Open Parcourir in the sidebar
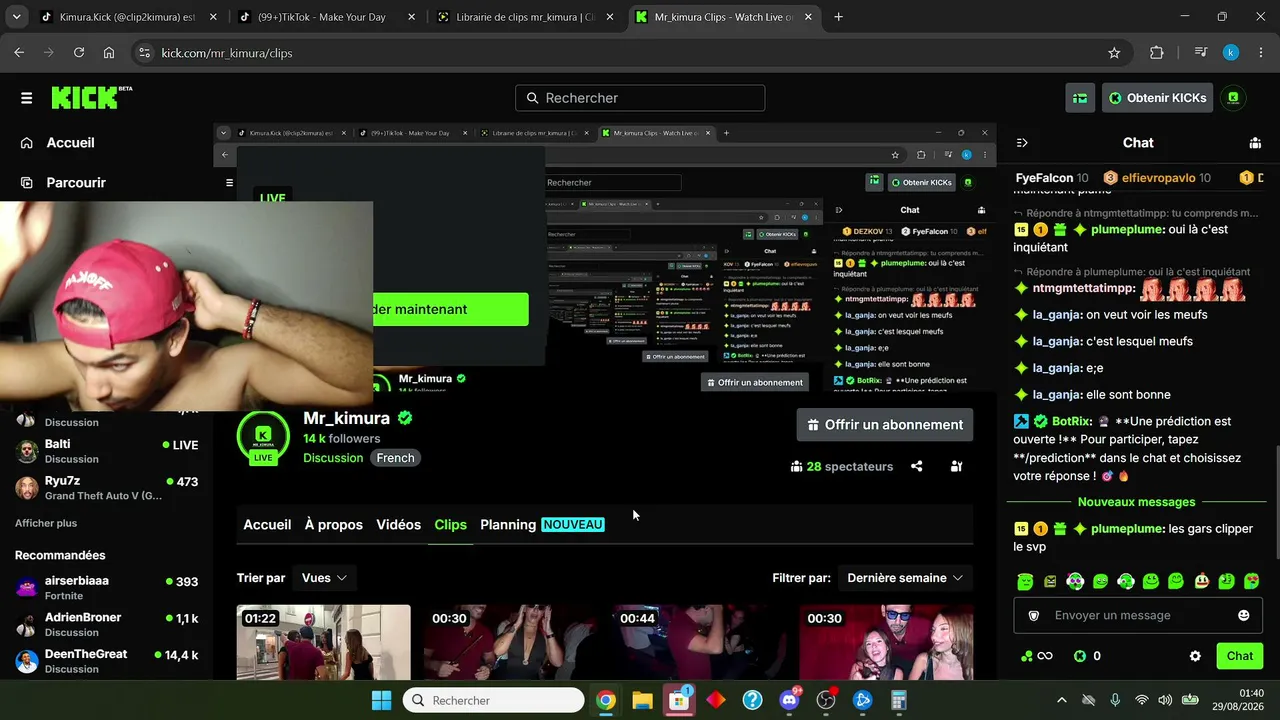1280x720 pixels. [76, 183]
